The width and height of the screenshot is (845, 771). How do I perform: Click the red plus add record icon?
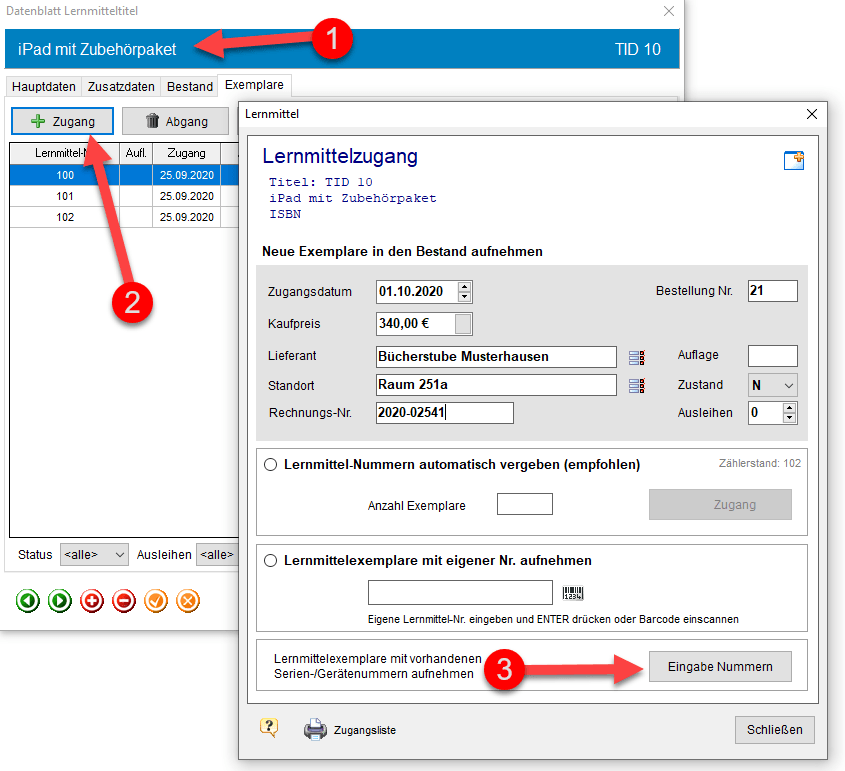coord(92,601)
